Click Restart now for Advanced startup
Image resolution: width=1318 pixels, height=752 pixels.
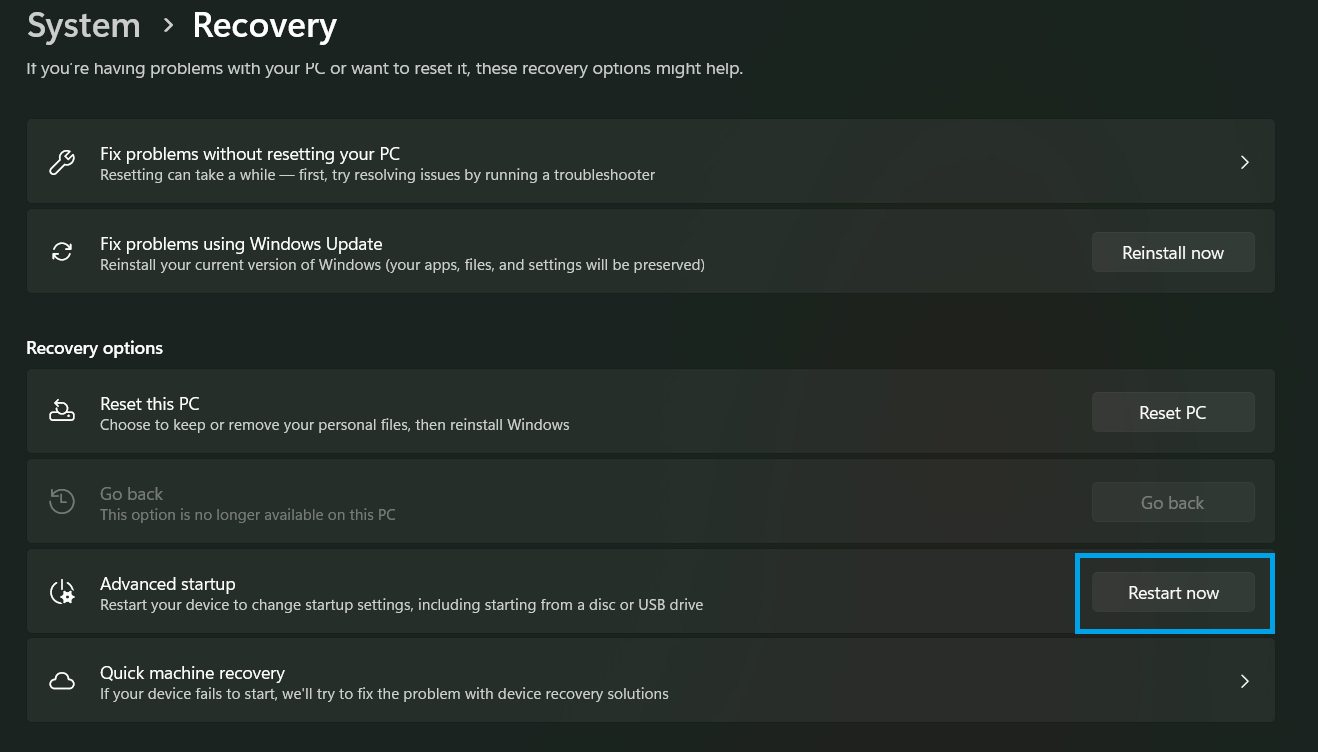[x=1173, y=593]
